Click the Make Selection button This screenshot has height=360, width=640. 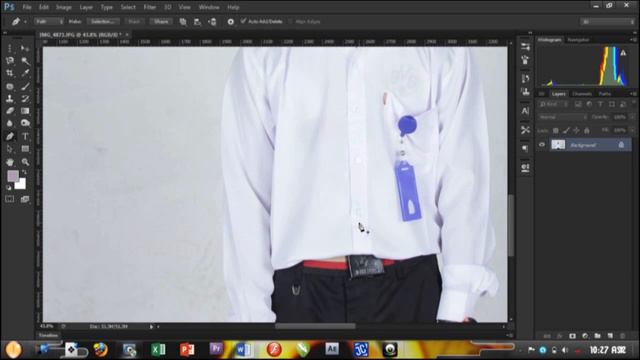[x=103, y=22]
